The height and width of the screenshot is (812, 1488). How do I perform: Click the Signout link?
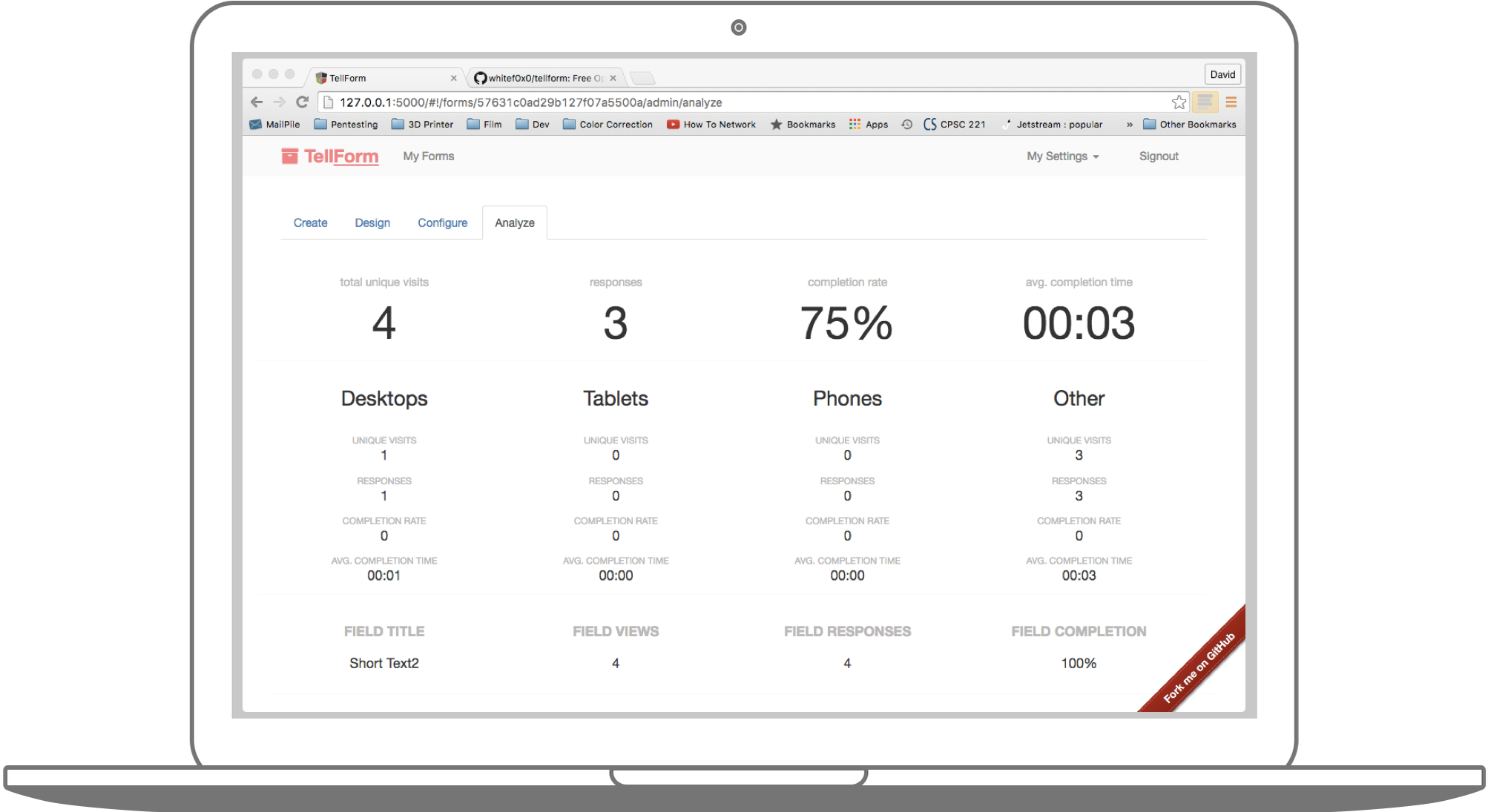[x=1159, y=156]
